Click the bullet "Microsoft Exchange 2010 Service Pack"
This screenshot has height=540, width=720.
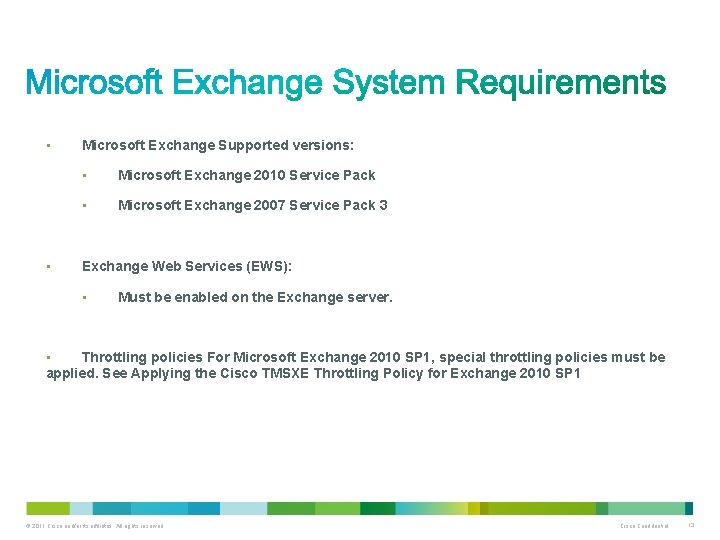[x=247, y=175]
